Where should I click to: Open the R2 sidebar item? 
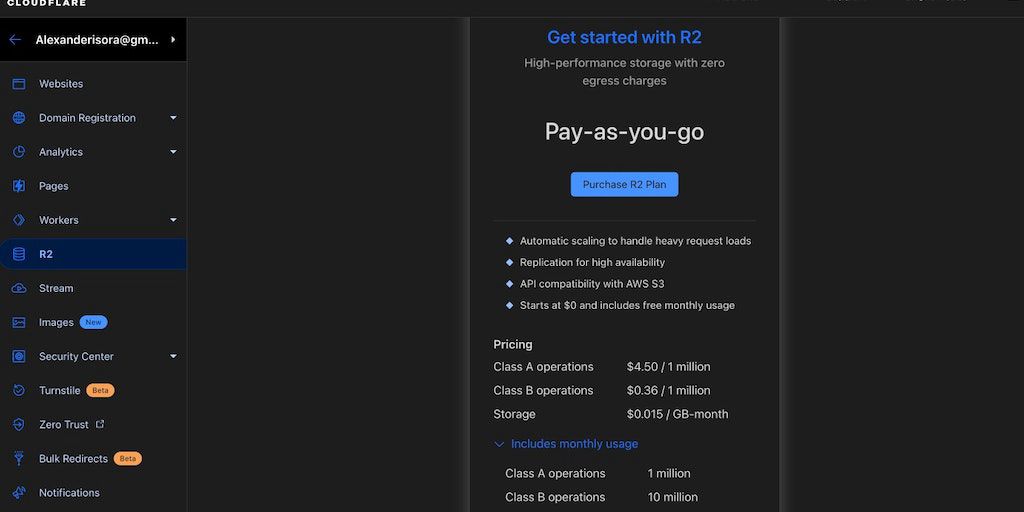[x=46, y=254]
